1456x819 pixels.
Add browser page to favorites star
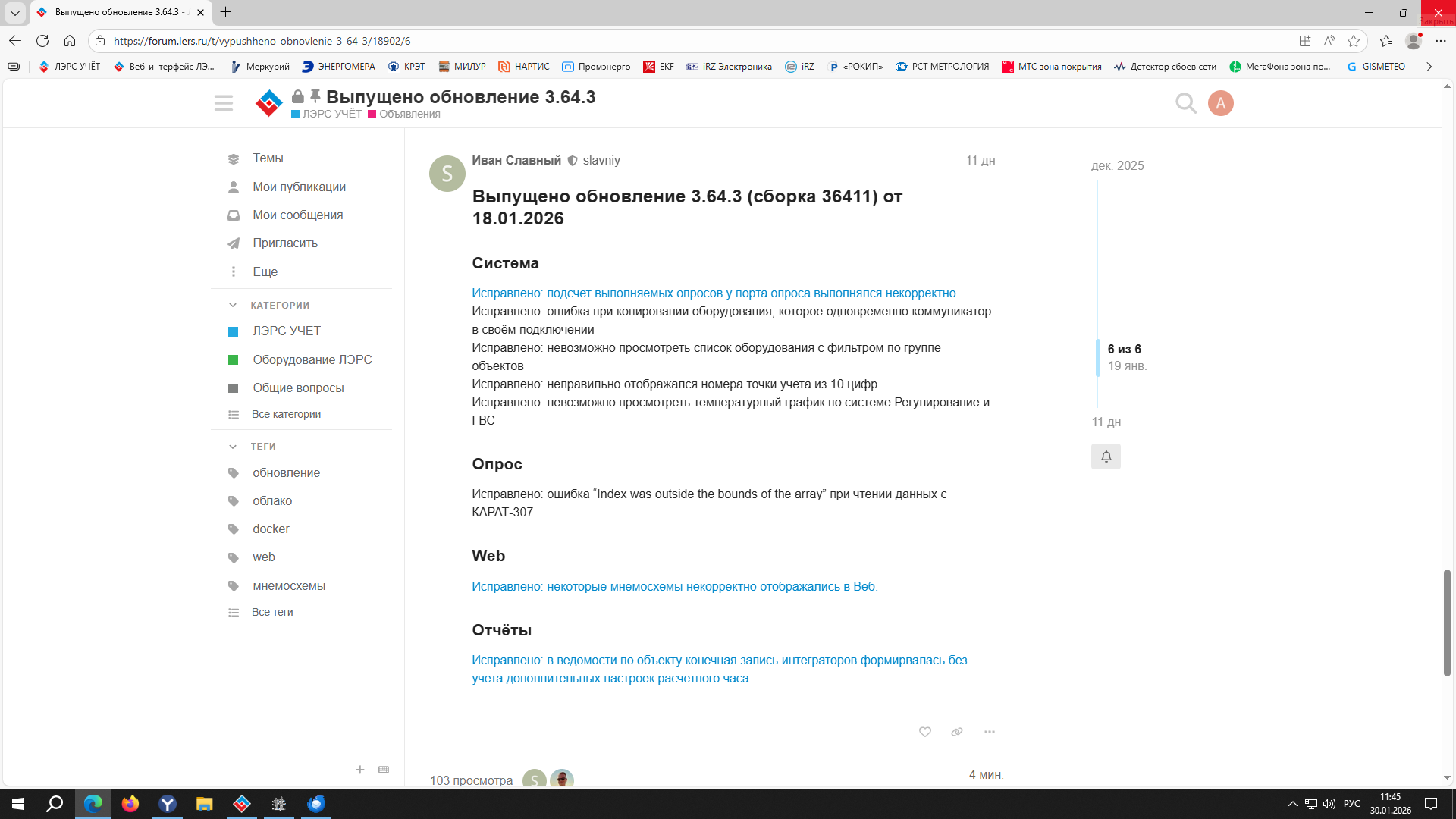pos(1354,41)
